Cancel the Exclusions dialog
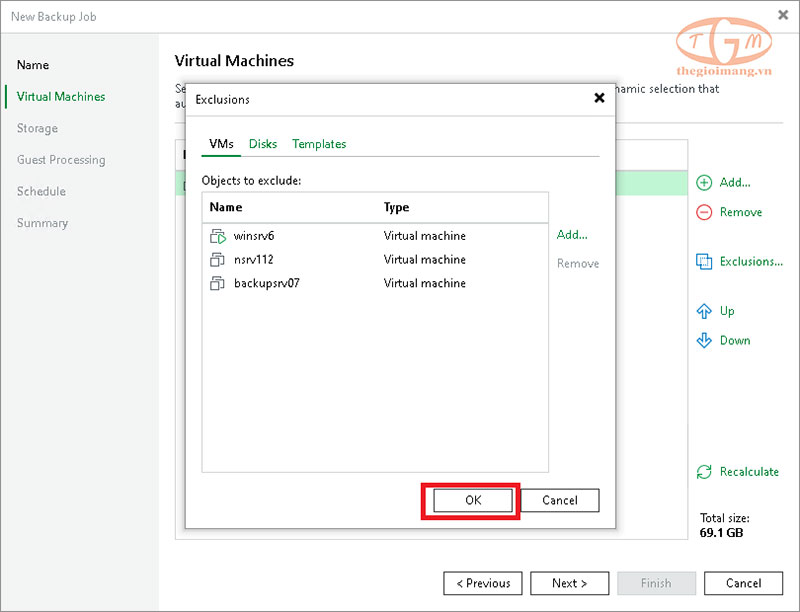 point(560,500)
